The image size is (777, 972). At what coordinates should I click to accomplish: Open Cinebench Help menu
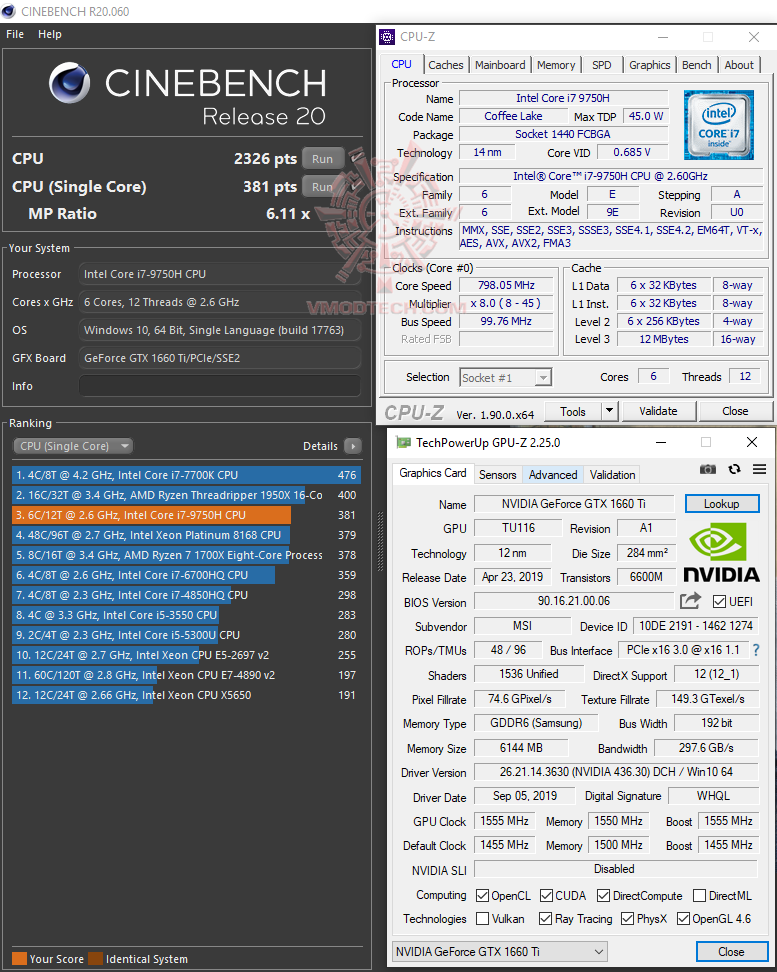point(50,34)
